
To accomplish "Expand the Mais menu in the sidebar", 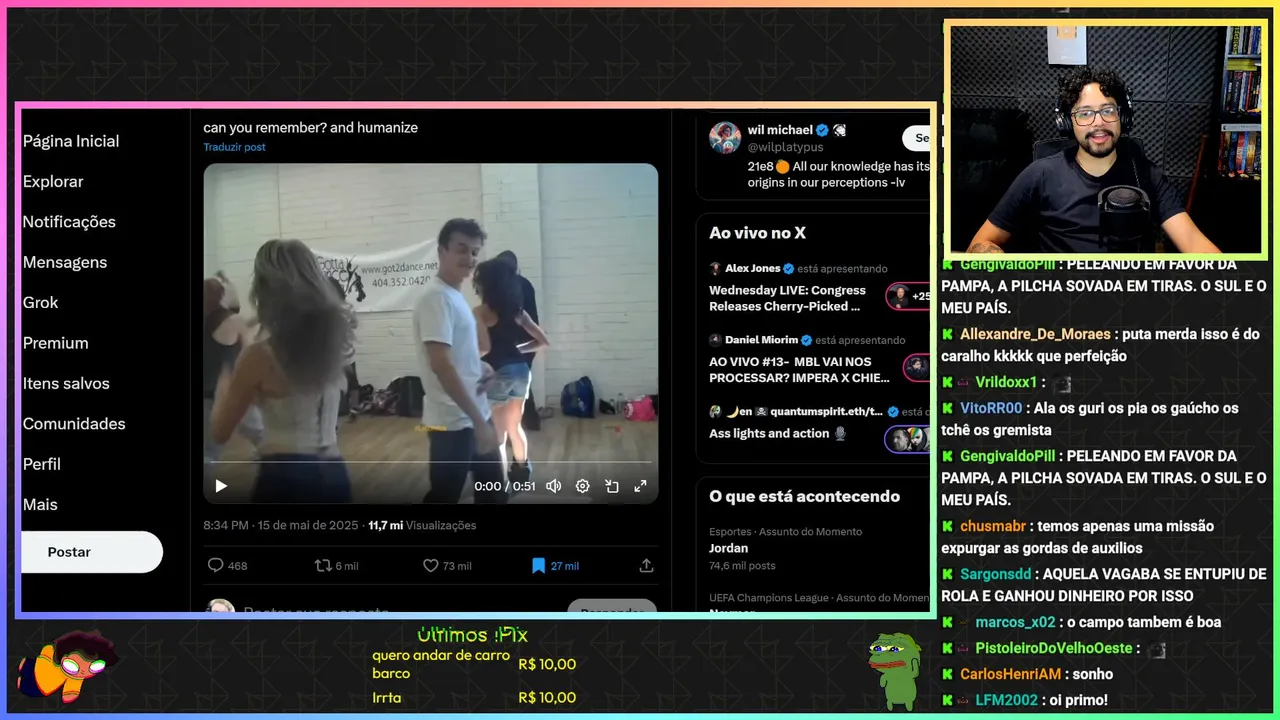I will (40, 504).
